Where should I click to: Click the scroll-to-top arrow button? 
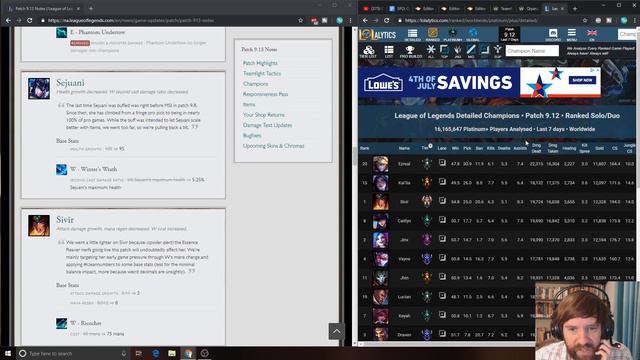(x=336, y=331)
